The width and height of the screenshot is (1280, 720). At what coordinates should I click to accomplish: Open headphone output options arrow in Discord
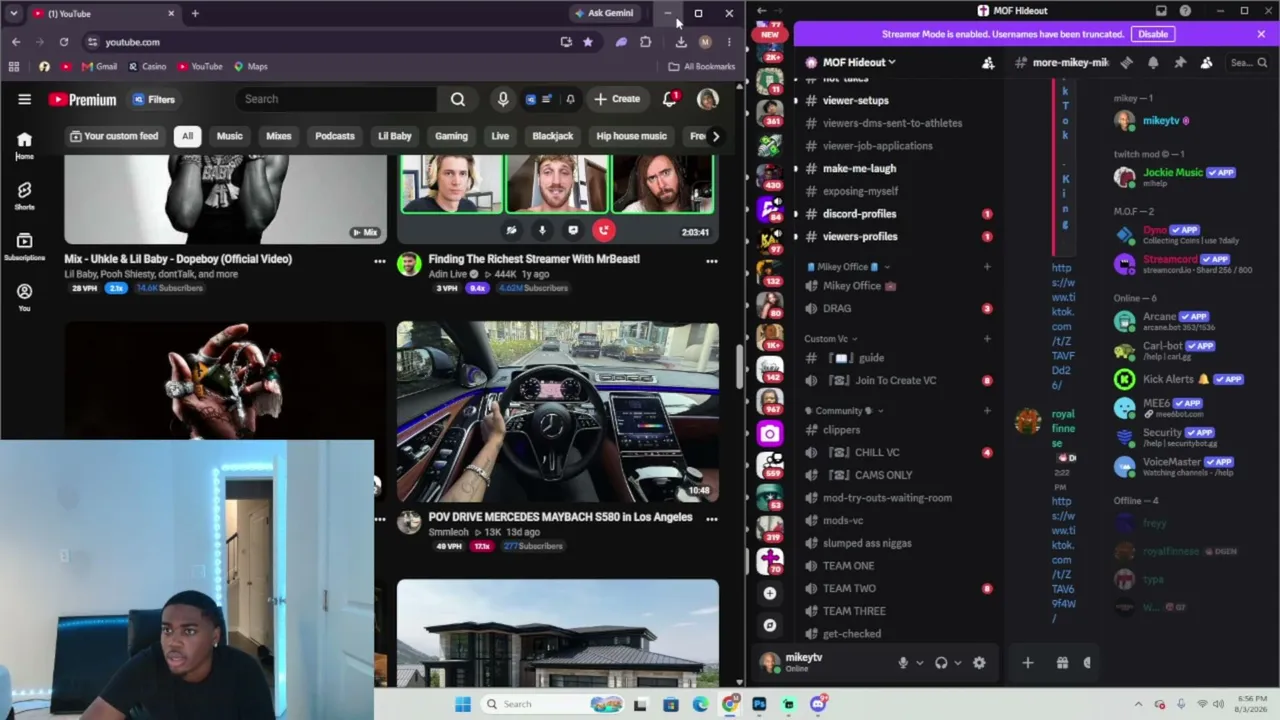pos(957,662)
